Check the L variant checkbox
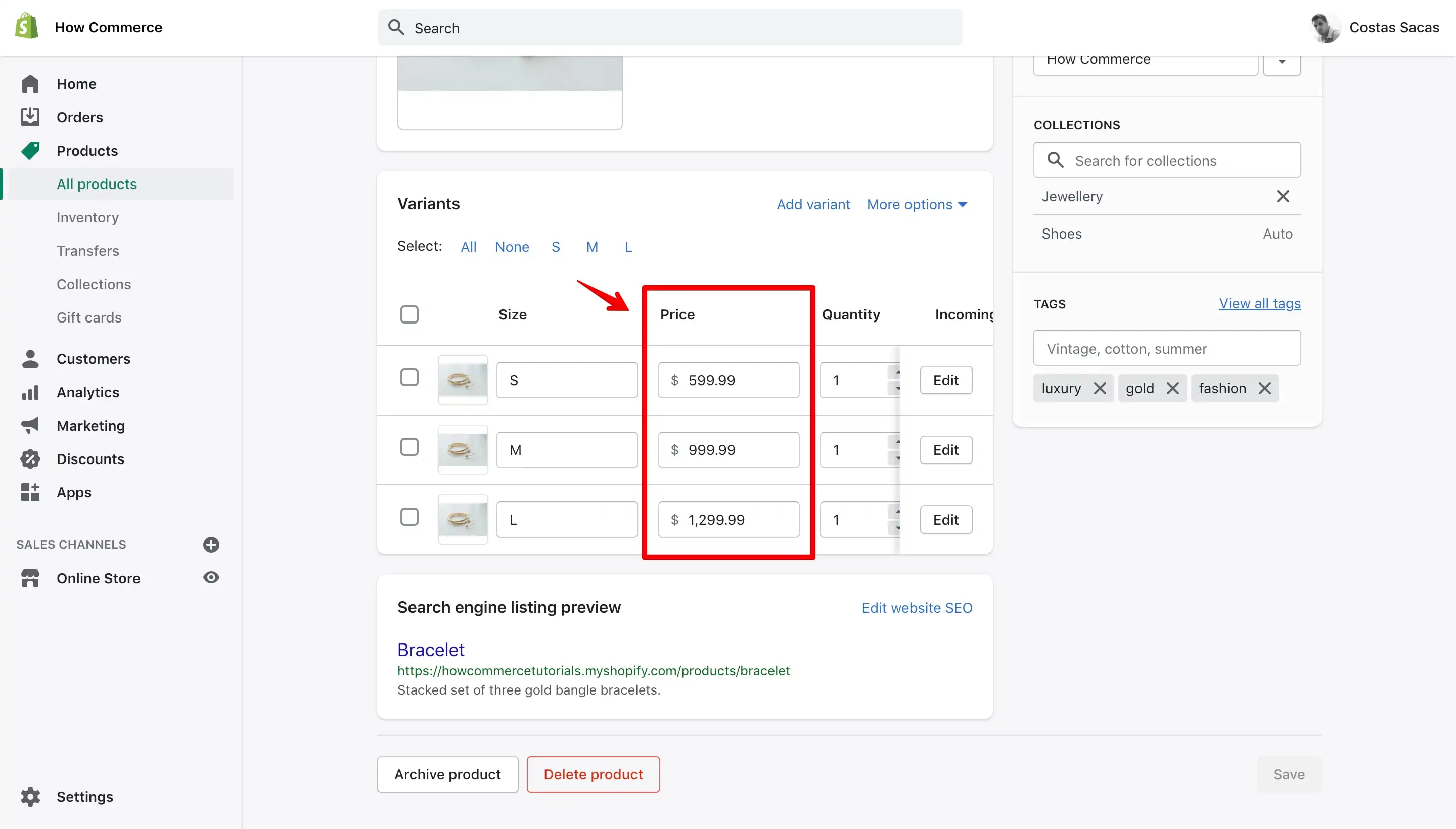Image resolution: width=1456 pixels, height=829 pixels. tap(409, 517)
